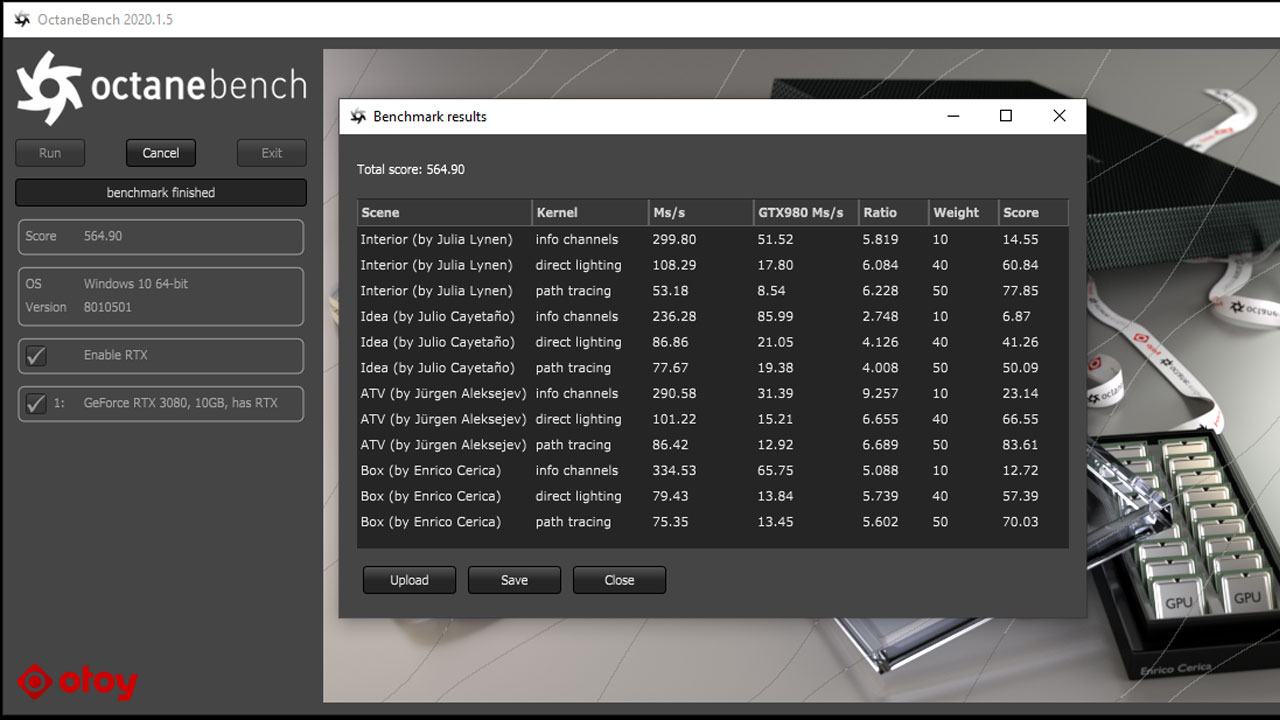Click the OctaneBench icon in the title bar

(22, 19)
